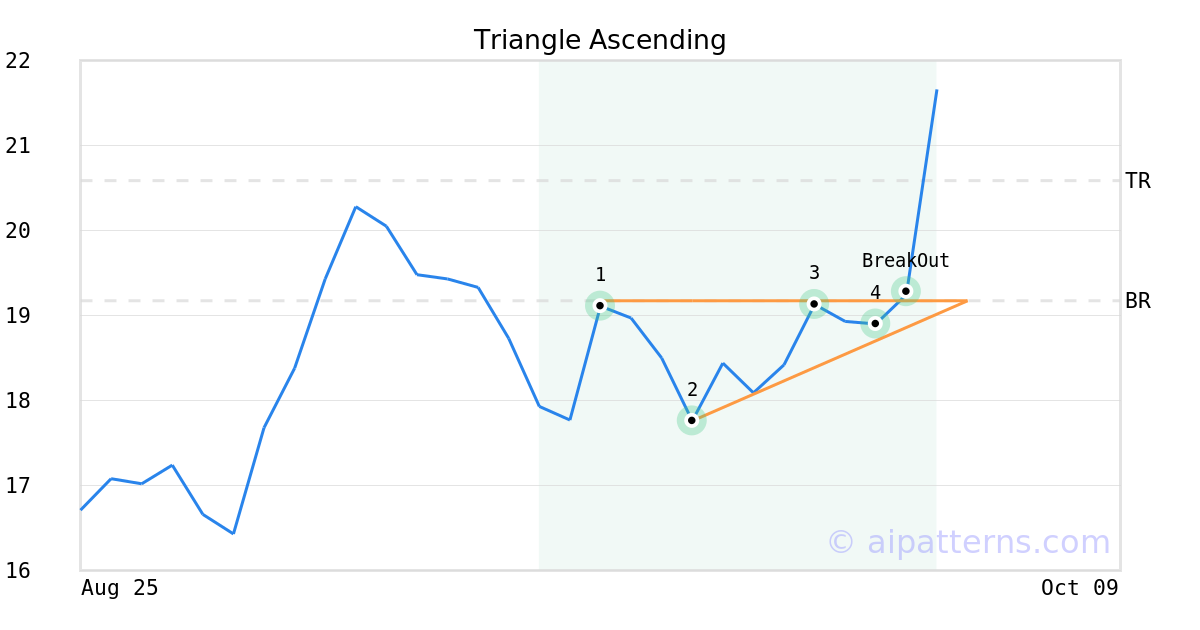Select pivot point marker 3

[814, 303]
